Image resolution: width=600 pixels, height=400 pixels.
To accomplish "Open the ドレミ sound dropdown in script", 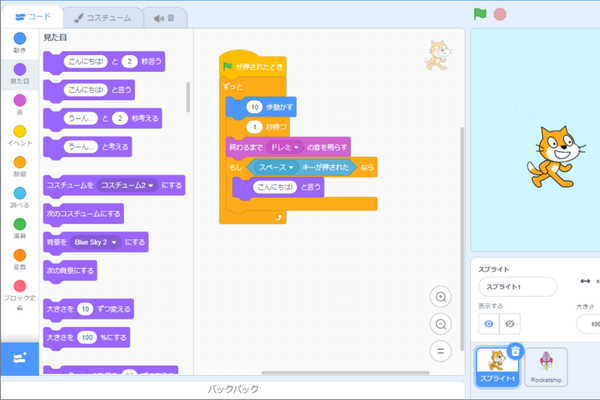I will pyautogui.click(x=285, y=147).
